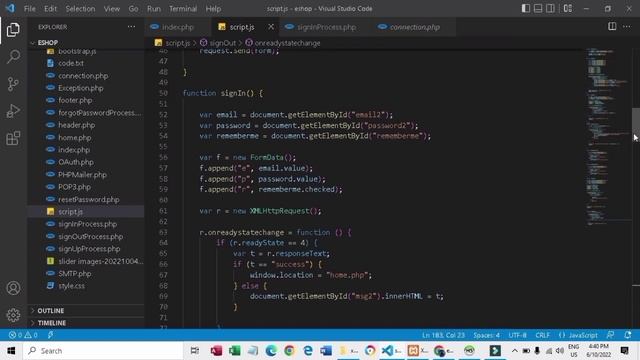Click Spaces: 4 indentation setting

pos(487,335)
